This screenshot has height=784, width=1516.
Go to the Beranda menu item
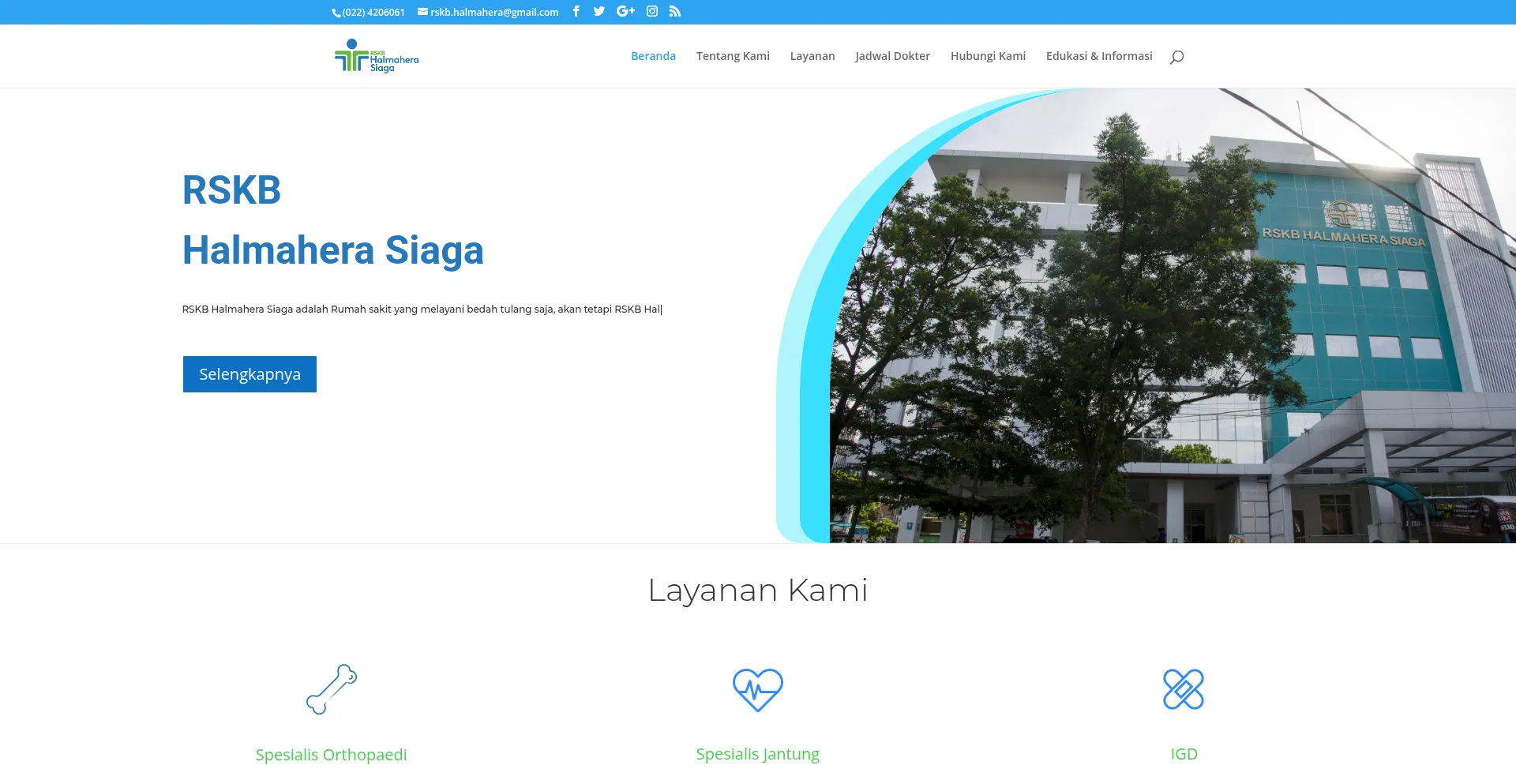pos(653,56)
